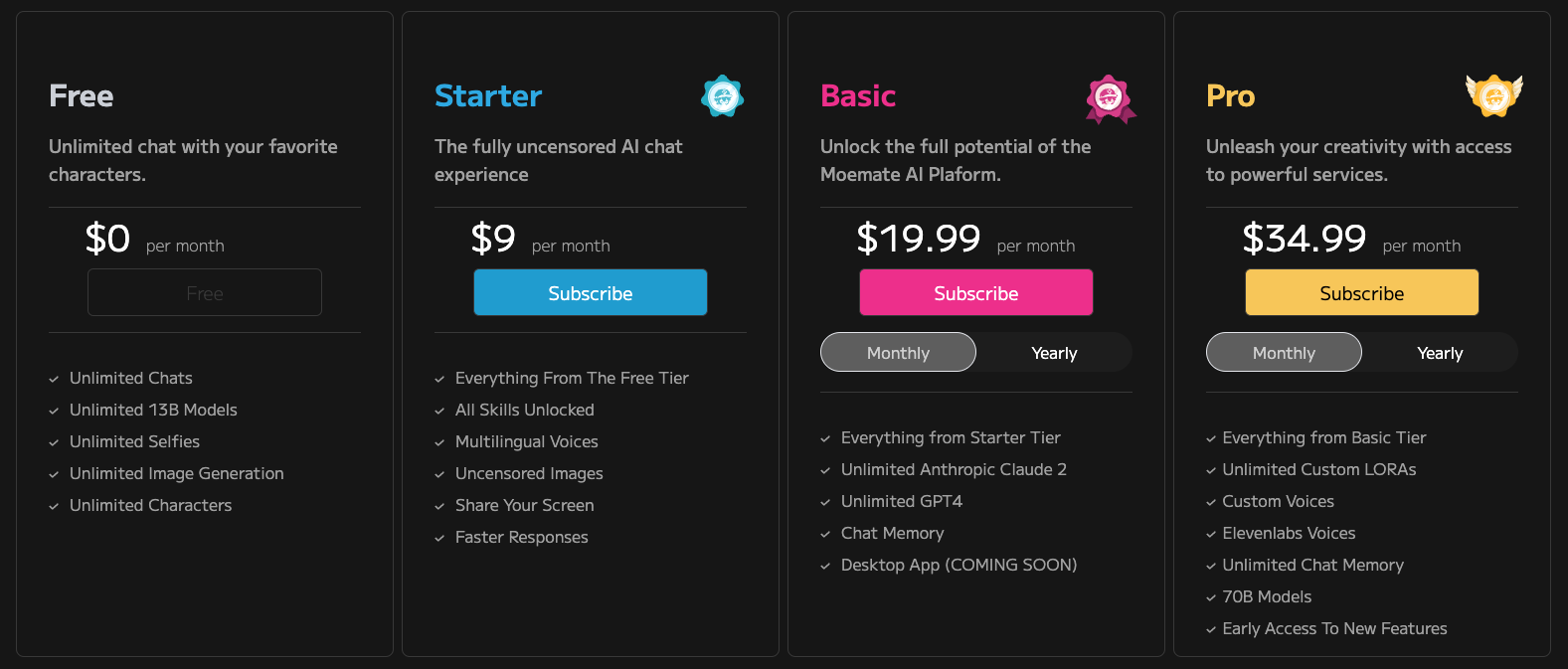Click the Basic tier rosette badge icon
This screenshot has height=669, width=1568.
1110,98
